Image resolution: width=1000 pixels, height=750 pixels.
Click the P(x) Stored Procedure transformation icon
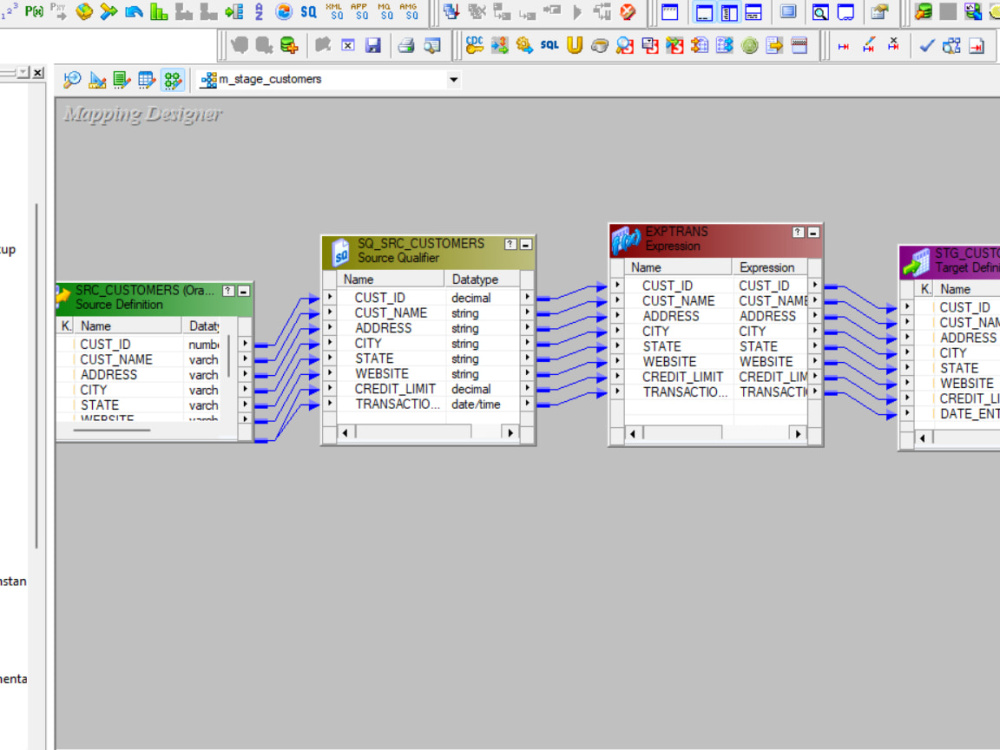click(x=34, y=11)
